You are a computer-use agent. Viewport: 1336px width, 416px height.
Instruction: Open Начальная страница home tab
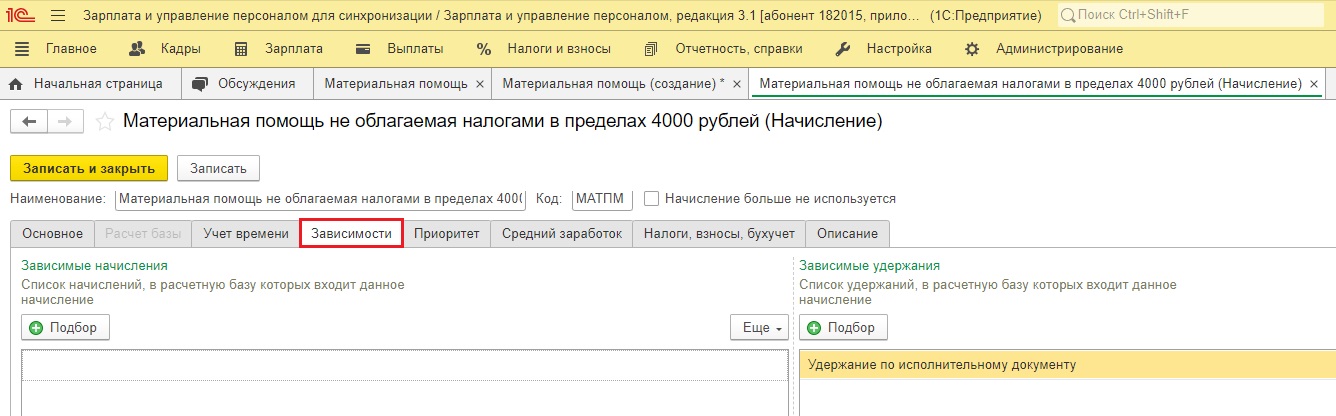coord(90,84)
